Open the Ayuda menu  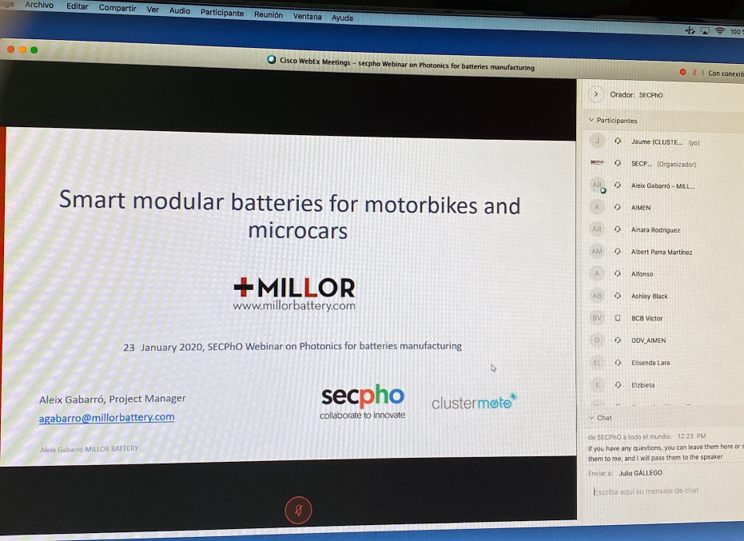pos(342,18)
